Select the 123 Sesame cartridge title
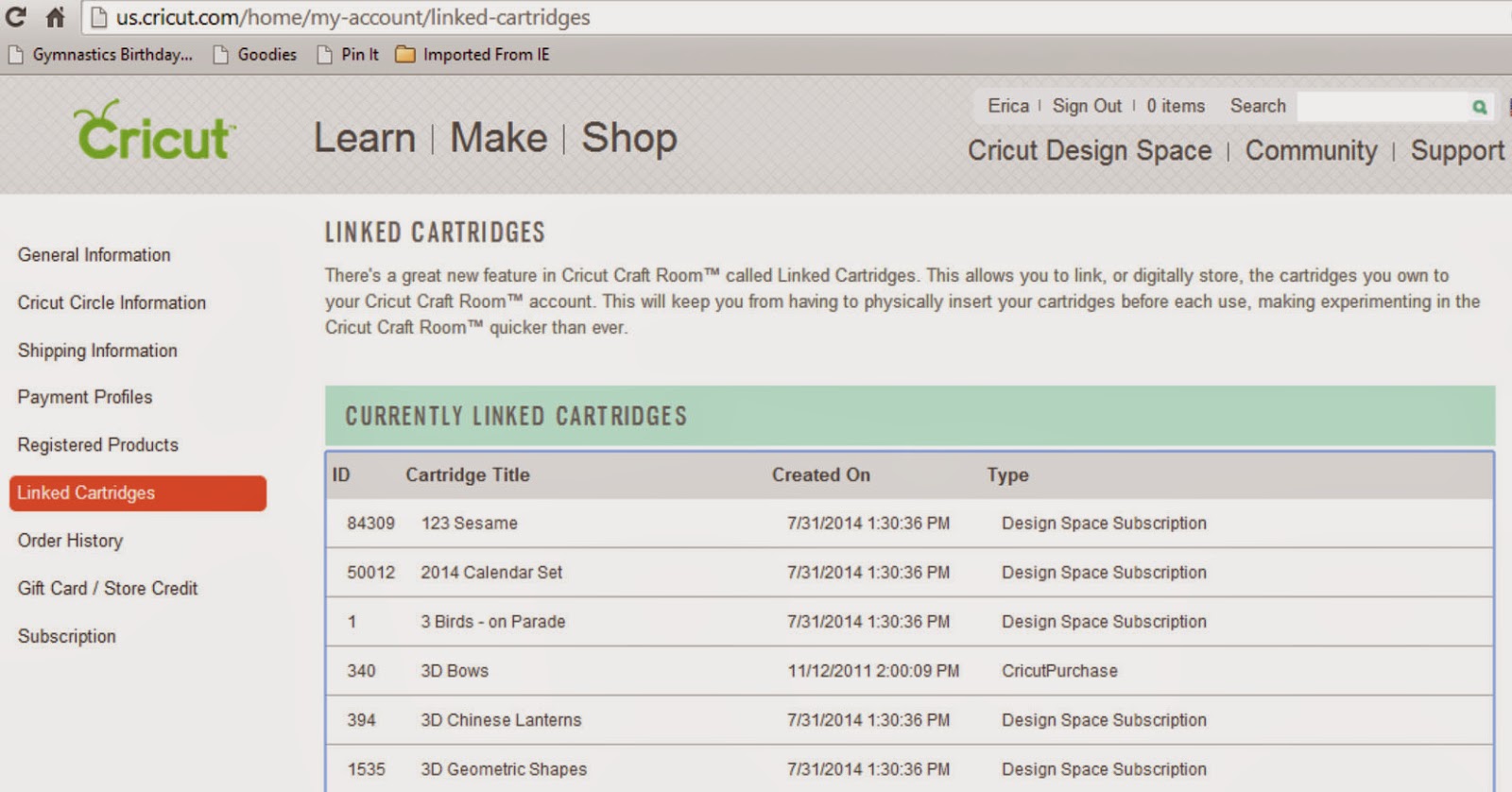The width and height of the screenshot is (1512, 792). (470, 524)
